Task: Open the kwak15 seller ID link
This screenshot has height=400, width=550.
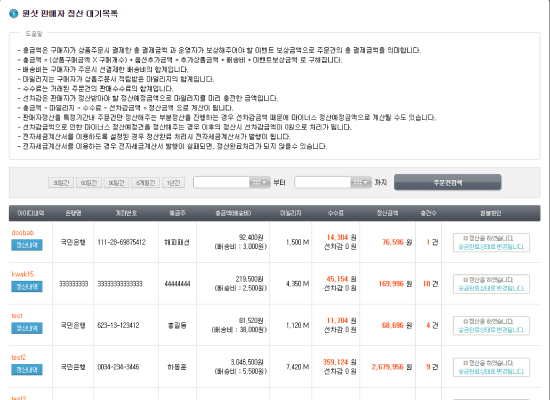Action: click(x=23, y=274)
